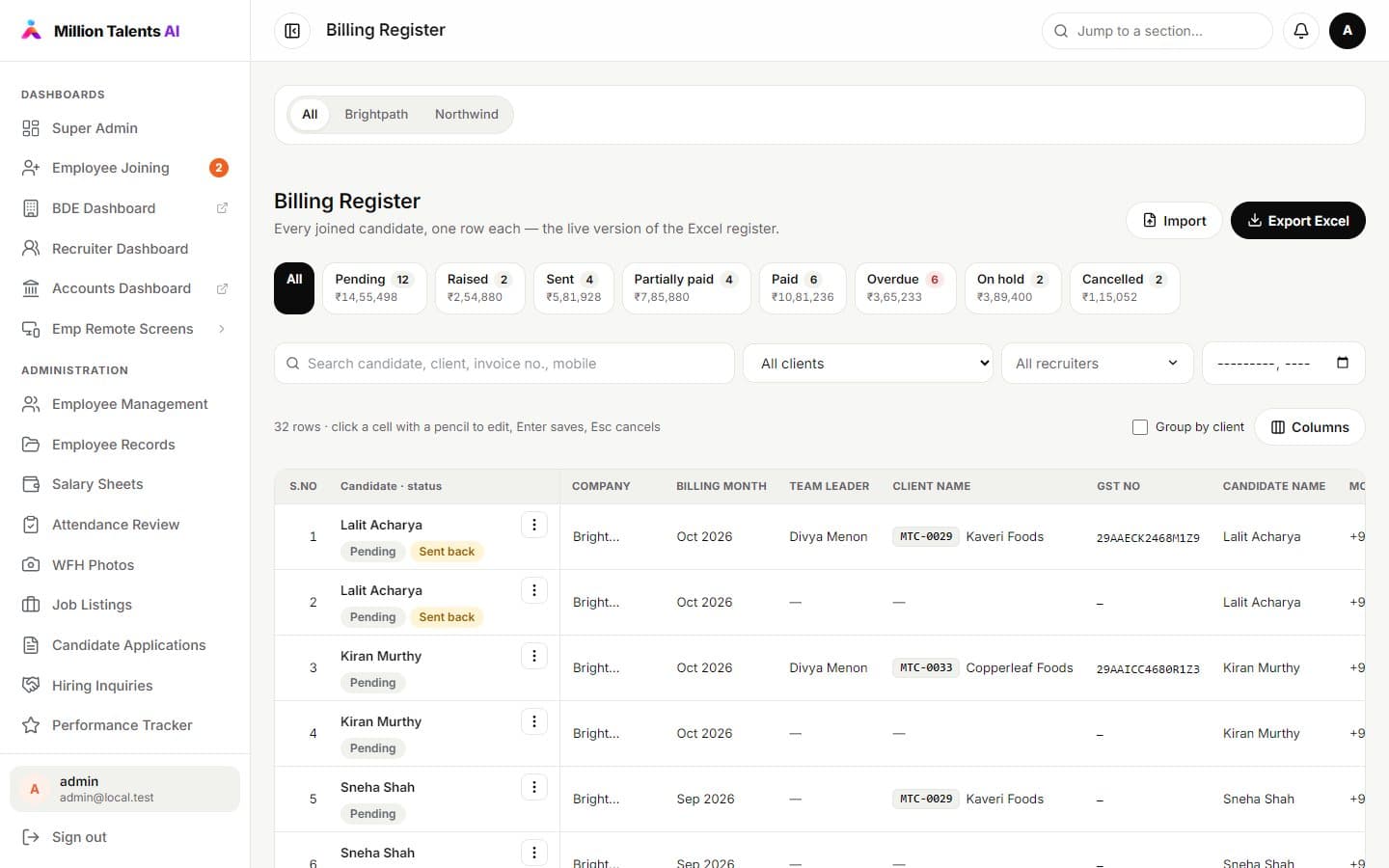This screenshot has width=1389, height=868.
Task: Click the GST NO column header
Action: (1118, 486)
